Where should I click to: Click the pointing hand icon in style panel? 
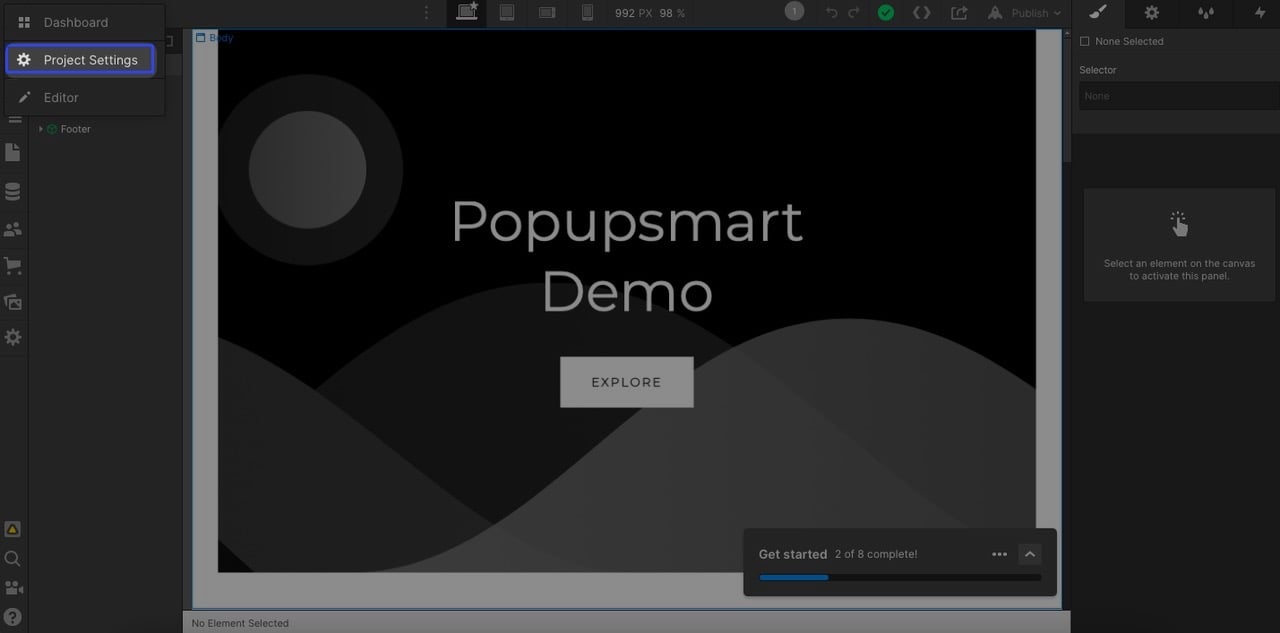1179,225
